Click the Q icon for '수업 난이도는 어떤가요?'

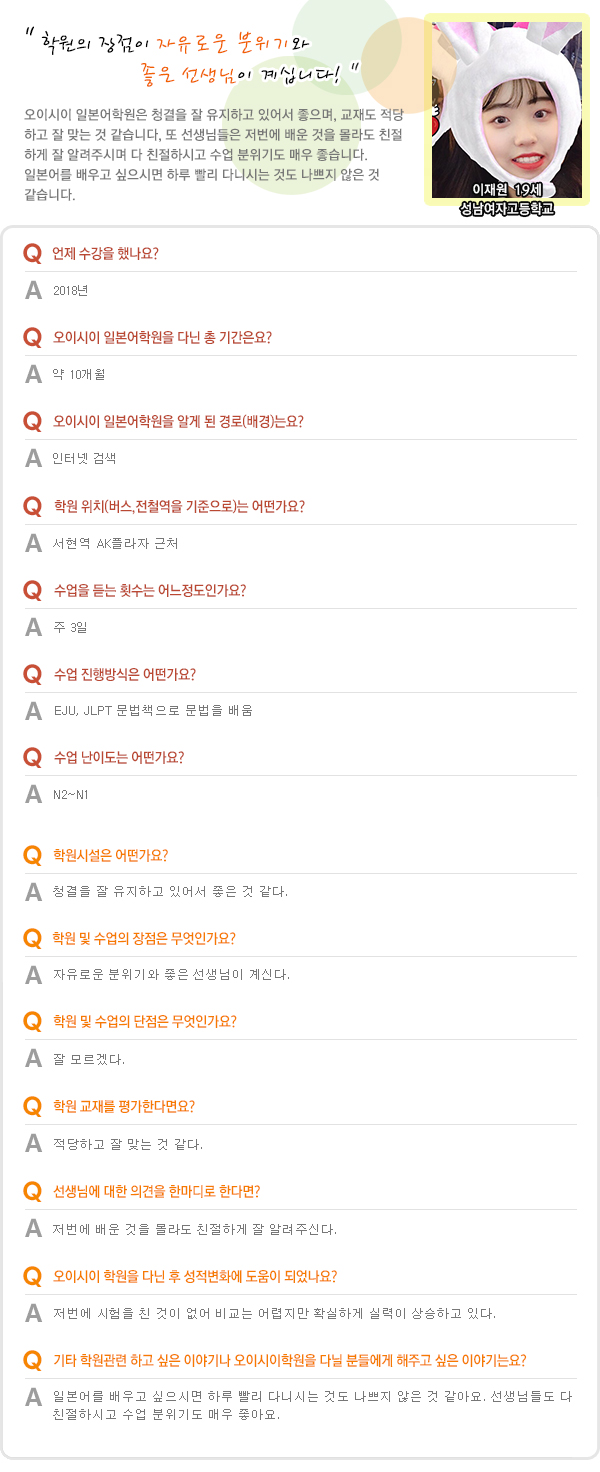[32, 758]
